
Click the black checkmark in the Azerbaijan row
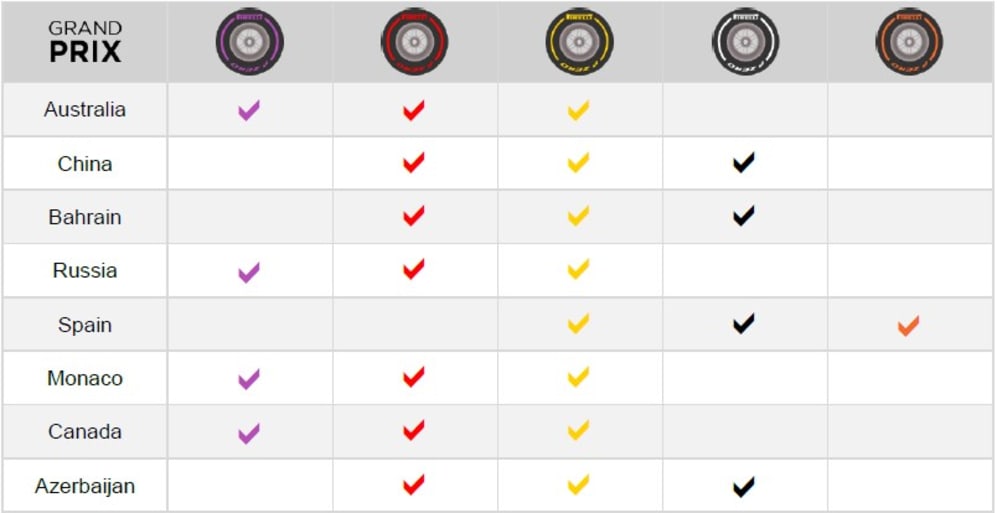[743, 487]
